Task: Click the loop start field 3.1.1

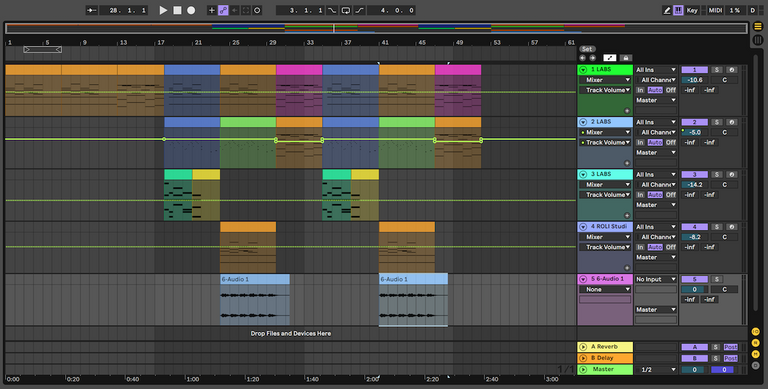Action: [x=300, y=10]
